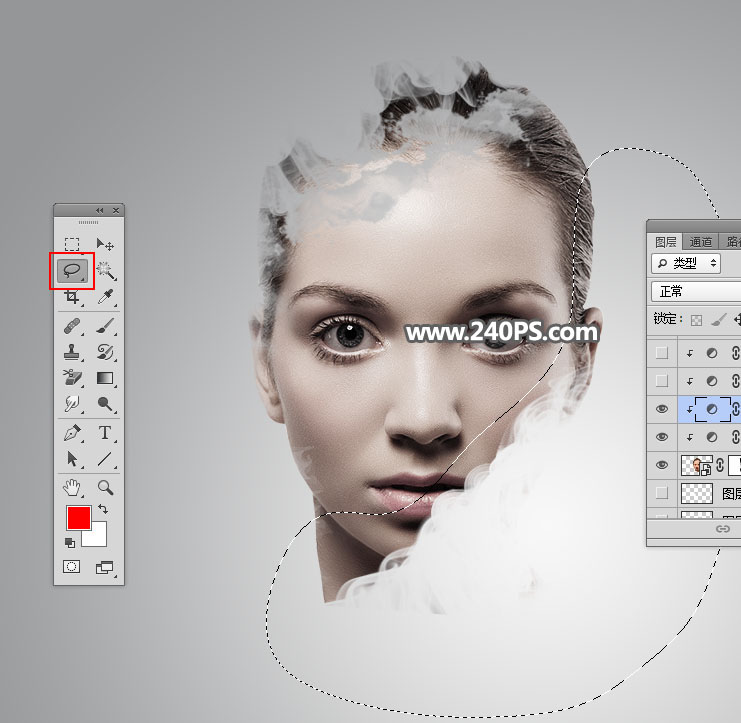Select the Lasso tool
The width and height of the screenshot is (741, 723).
(x=72, y=270)
